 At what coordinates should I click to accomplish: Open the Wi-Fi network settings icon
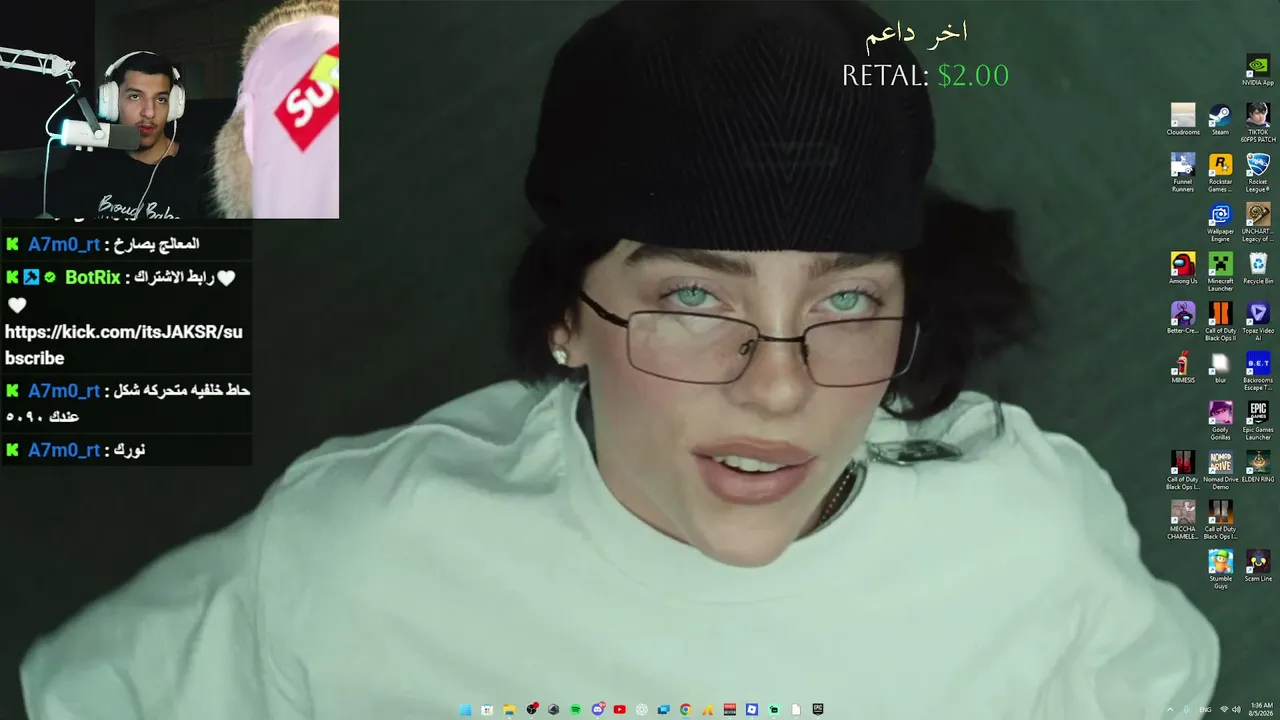pyautogui.click(x=1224, y=710)
